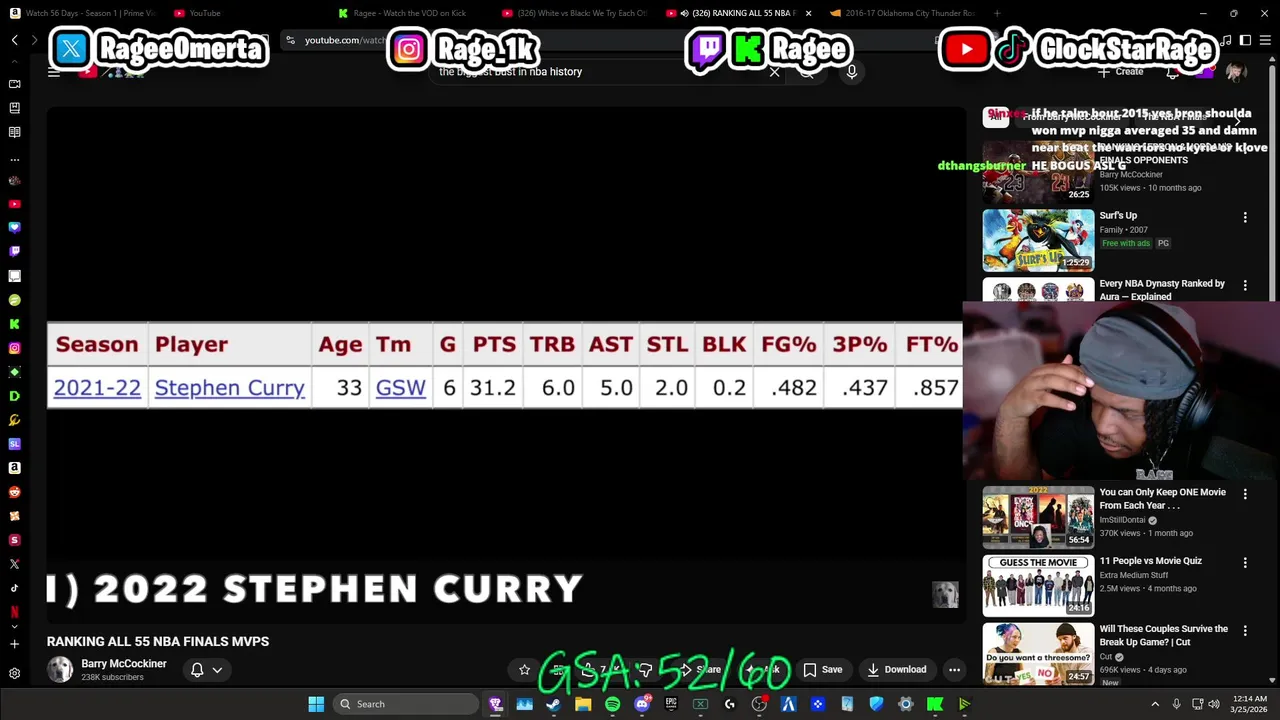The height and width of the screenshot is (720, 1280).
Task: Click the voice search microphone icon
Action: click(852, 72)
